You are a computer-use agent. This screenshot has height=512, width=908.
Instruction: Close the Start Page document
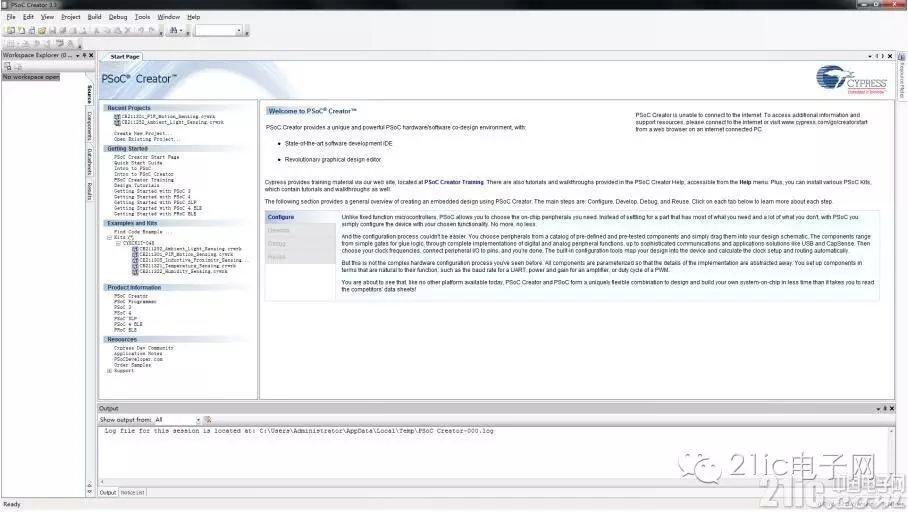point(890,56)
